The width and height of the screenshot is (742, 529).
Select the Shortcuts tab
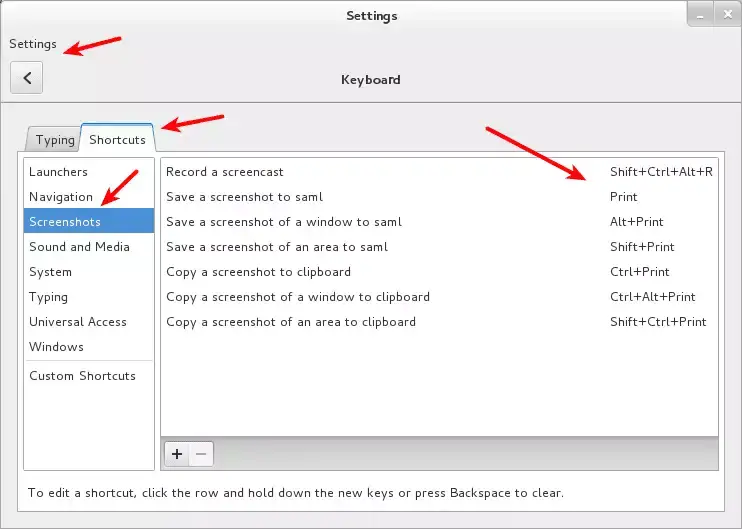[x=117, y=139]
